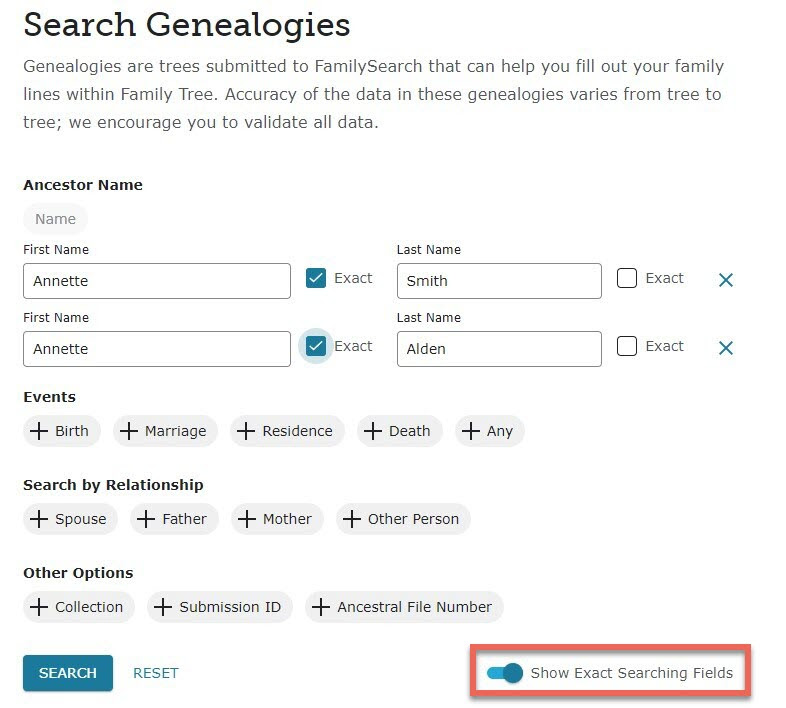Click first name field in Smith row
Image resolution: width=786 pixels, height=708 pixels.
click(x=157, y=281)
